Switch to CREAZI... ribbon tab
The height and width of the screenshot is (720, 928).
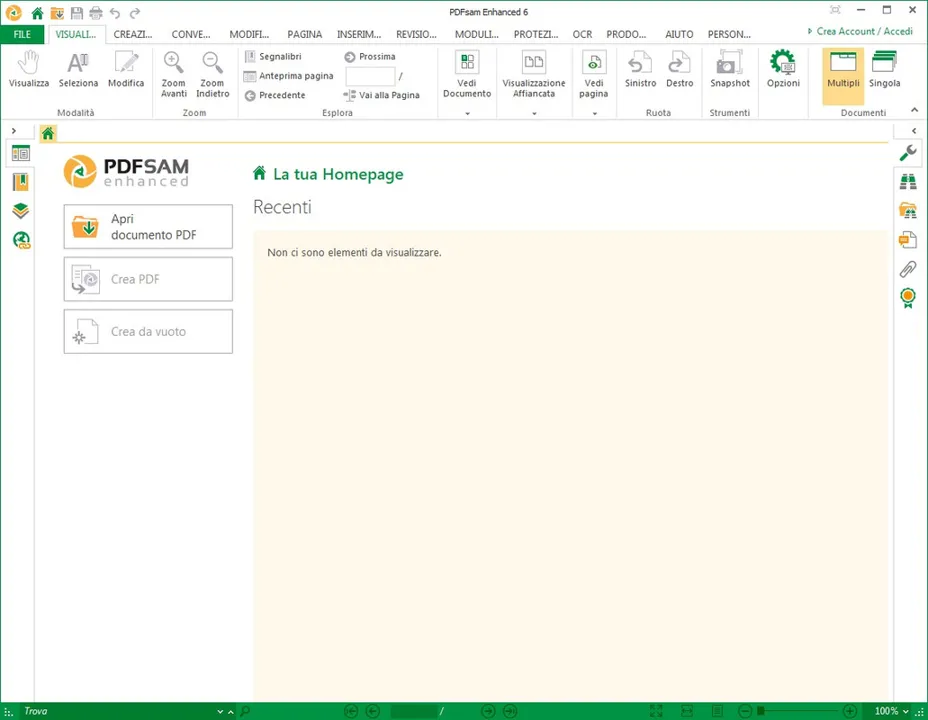click(133, 34)
